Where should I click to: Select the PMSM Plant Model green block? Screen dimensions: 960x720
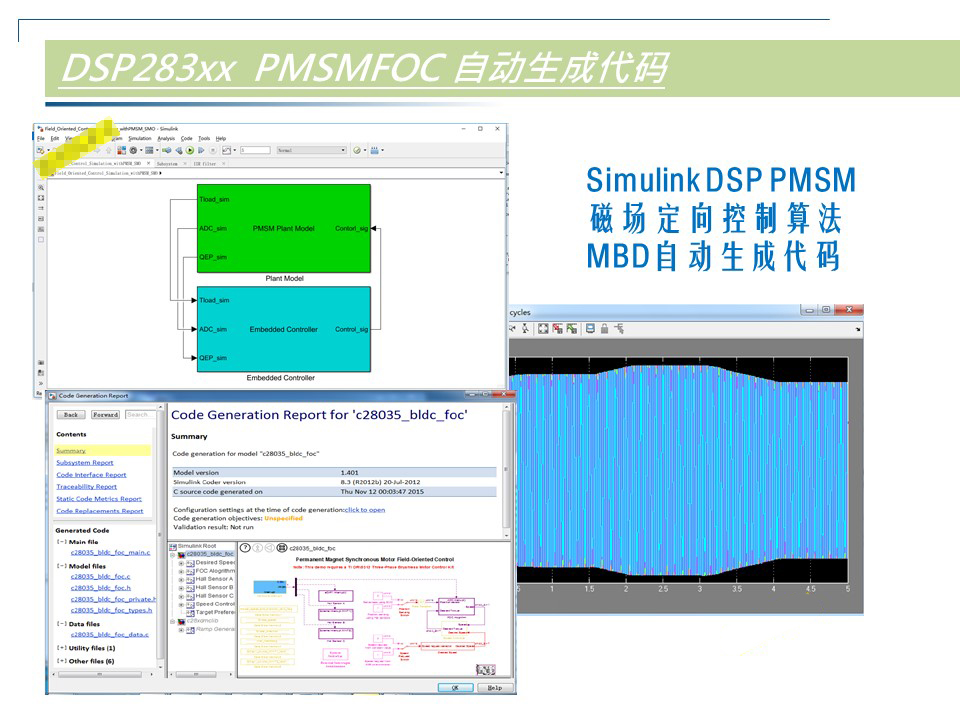point(283,228)
